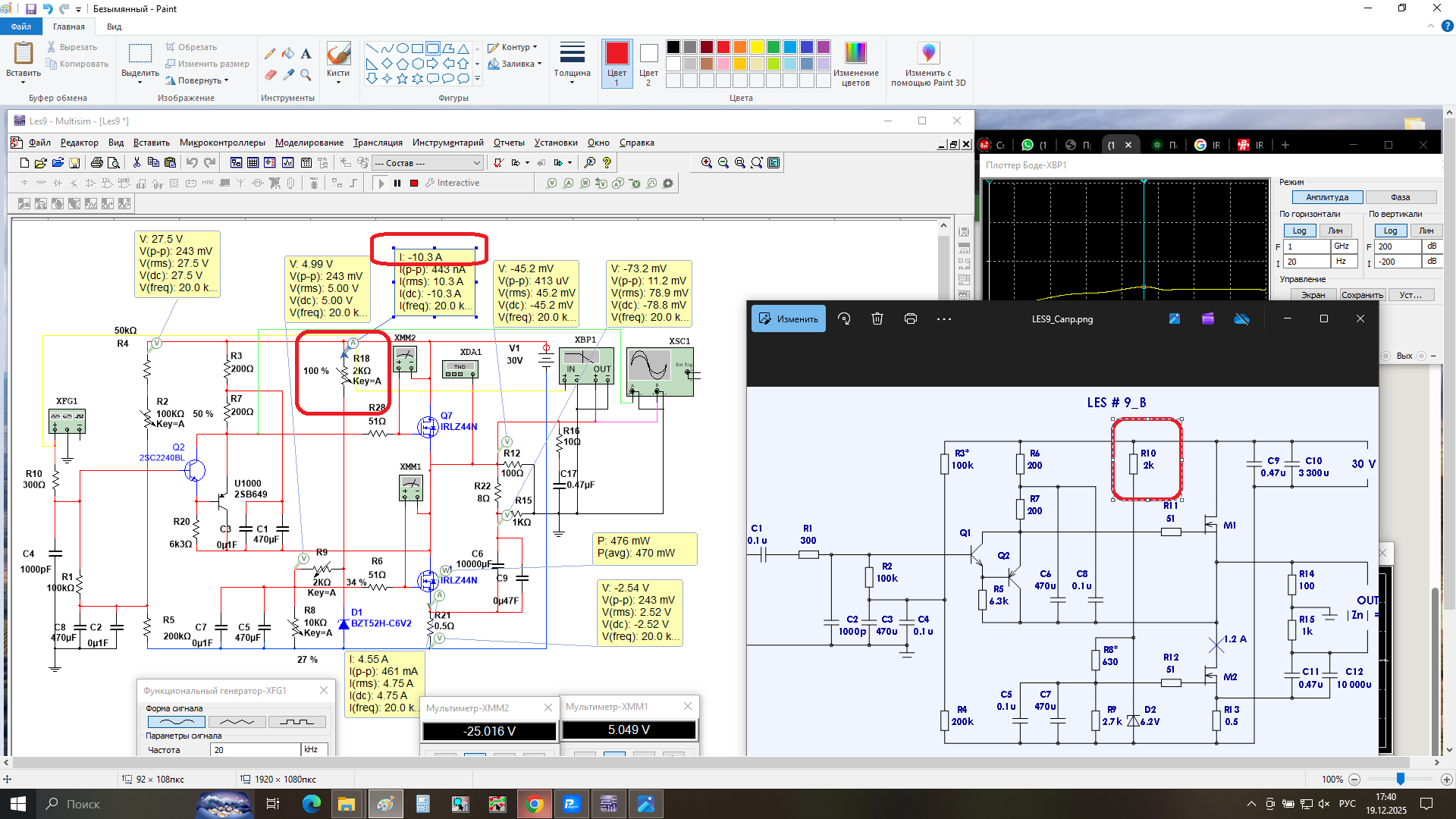This screenshot has width=1456, height=819.
Task: Expand the Заливка fill dropdown in Paint
Action: [x=515, y=64]
